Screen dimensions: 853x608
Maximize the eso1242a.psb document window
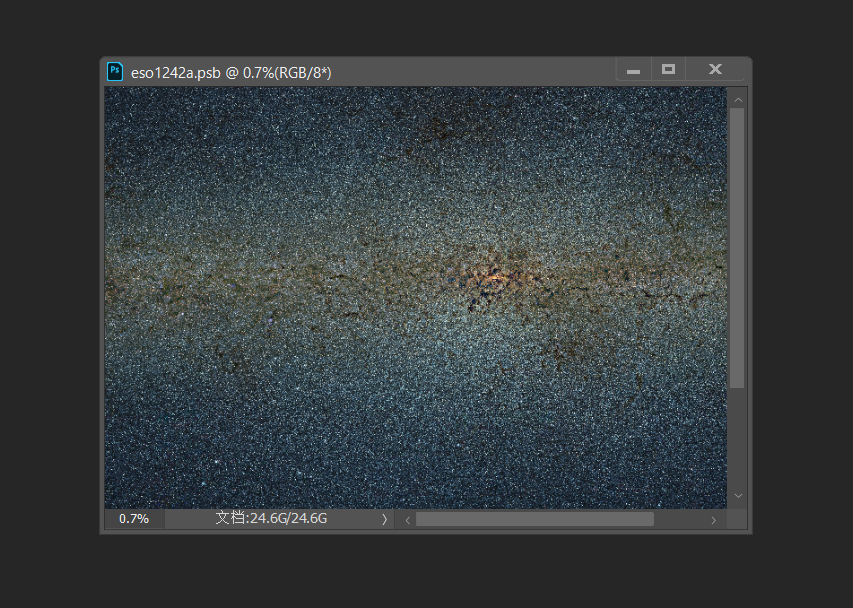pyautogui.click(x=668, y=70)
